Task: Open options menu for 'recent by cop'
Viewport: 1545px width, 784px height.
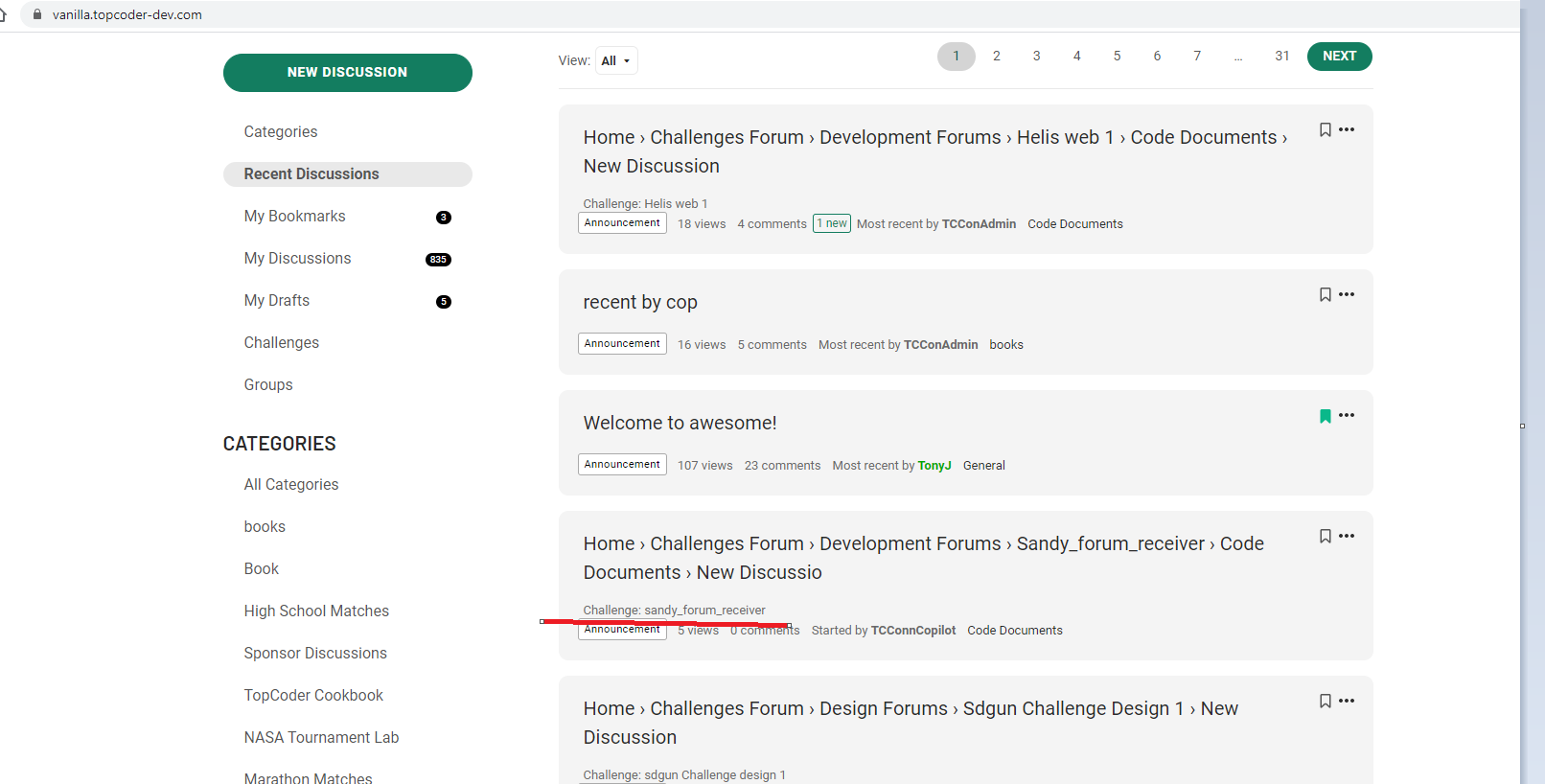Action: 1347,294
